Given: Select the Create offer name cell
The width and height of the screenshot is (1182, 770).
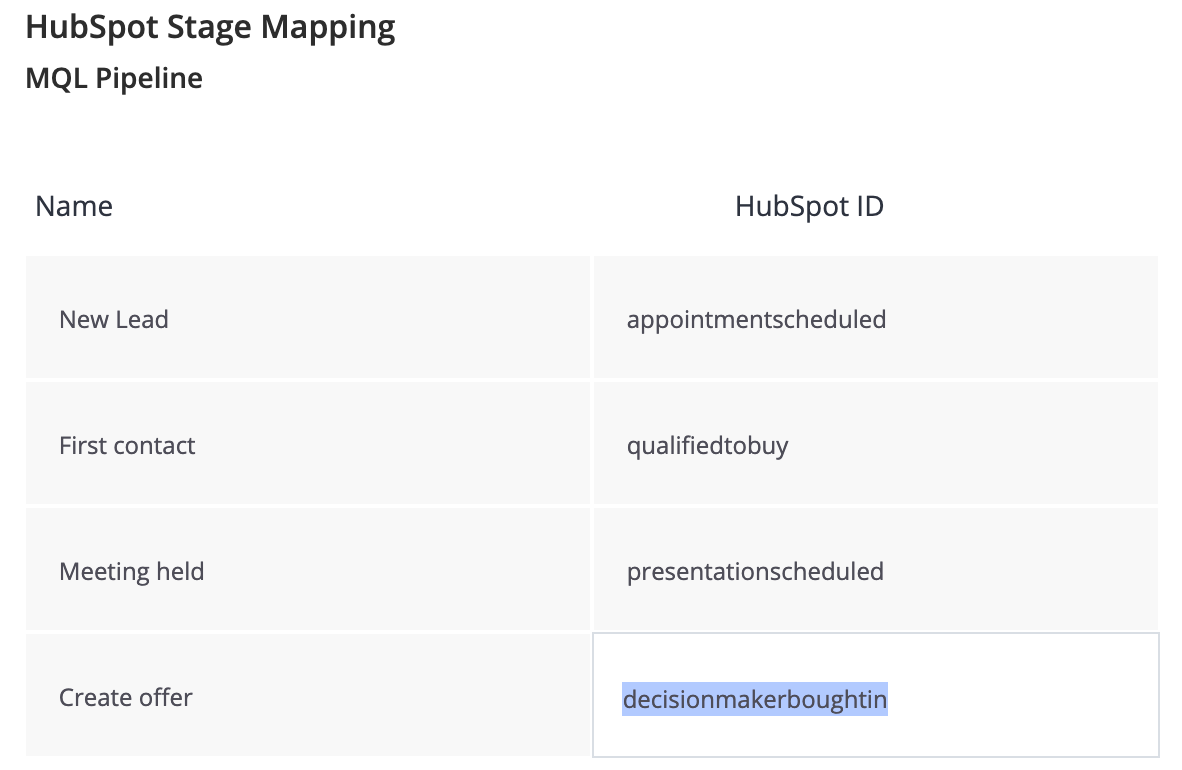Looking at the screenshot, I should [x=308, y=695].
